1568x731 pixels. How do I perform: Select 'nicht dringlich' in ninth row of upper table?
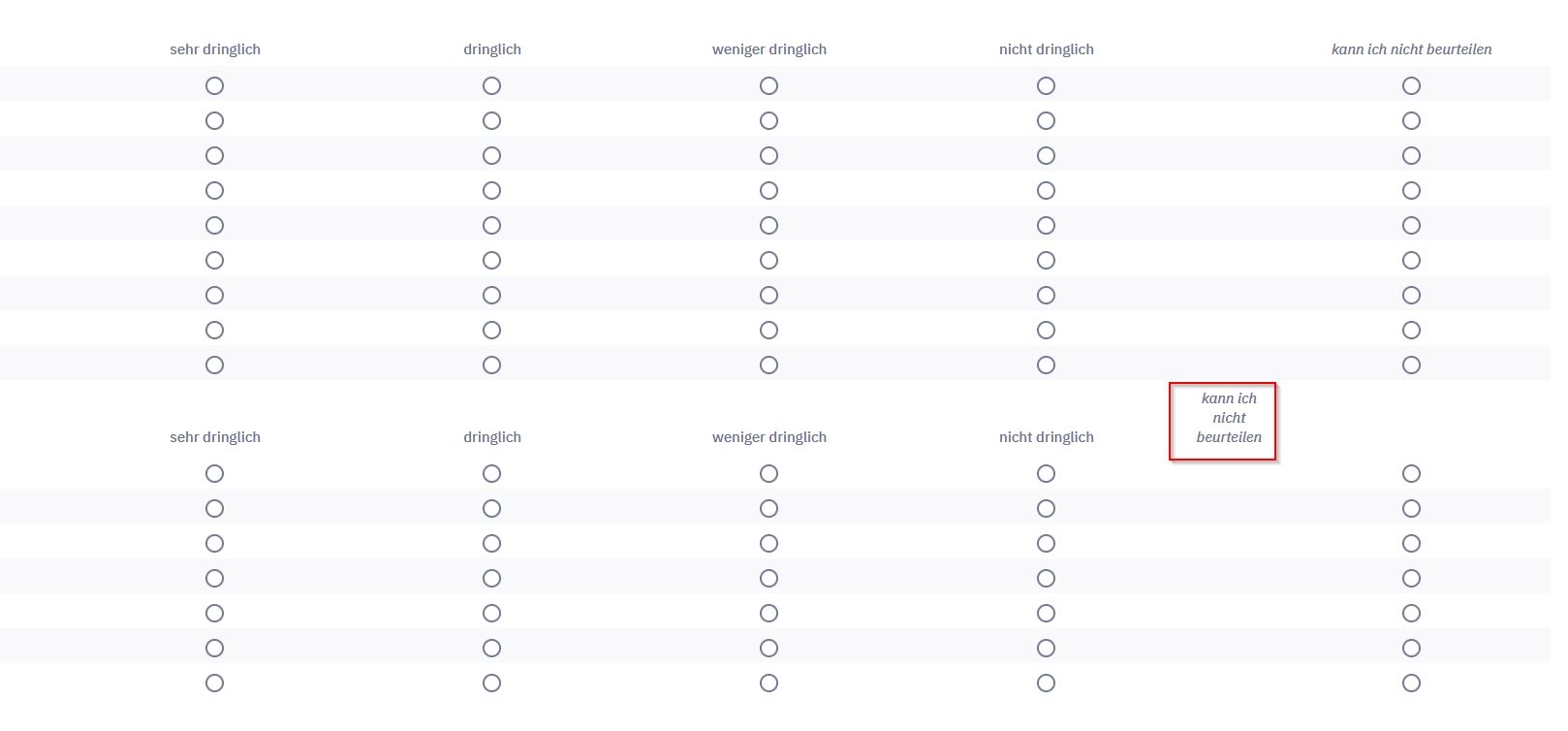point(1046,365)
